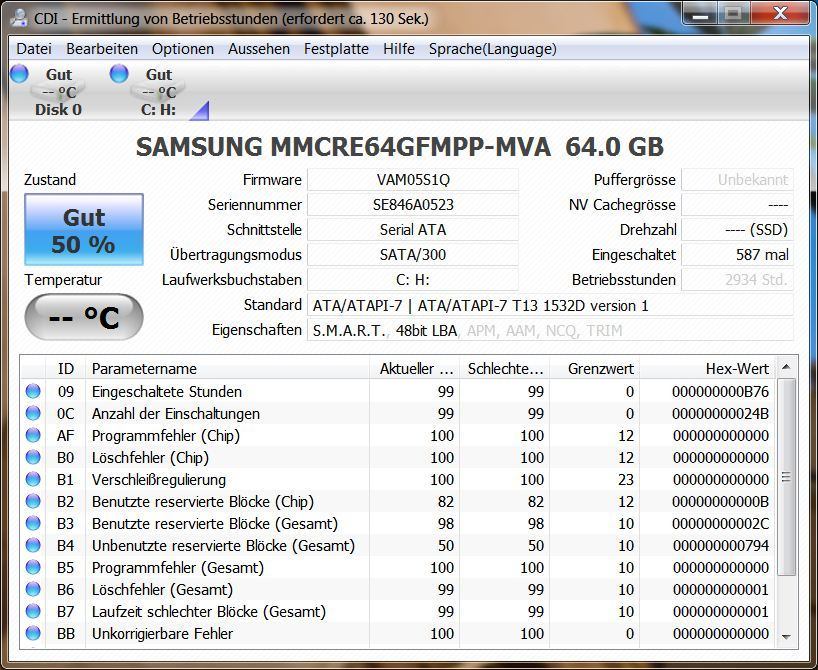Screen dimensions: 818x670
Task: Select Benutzte reservierte Blöcke (Chip) row
Action: 399,501
